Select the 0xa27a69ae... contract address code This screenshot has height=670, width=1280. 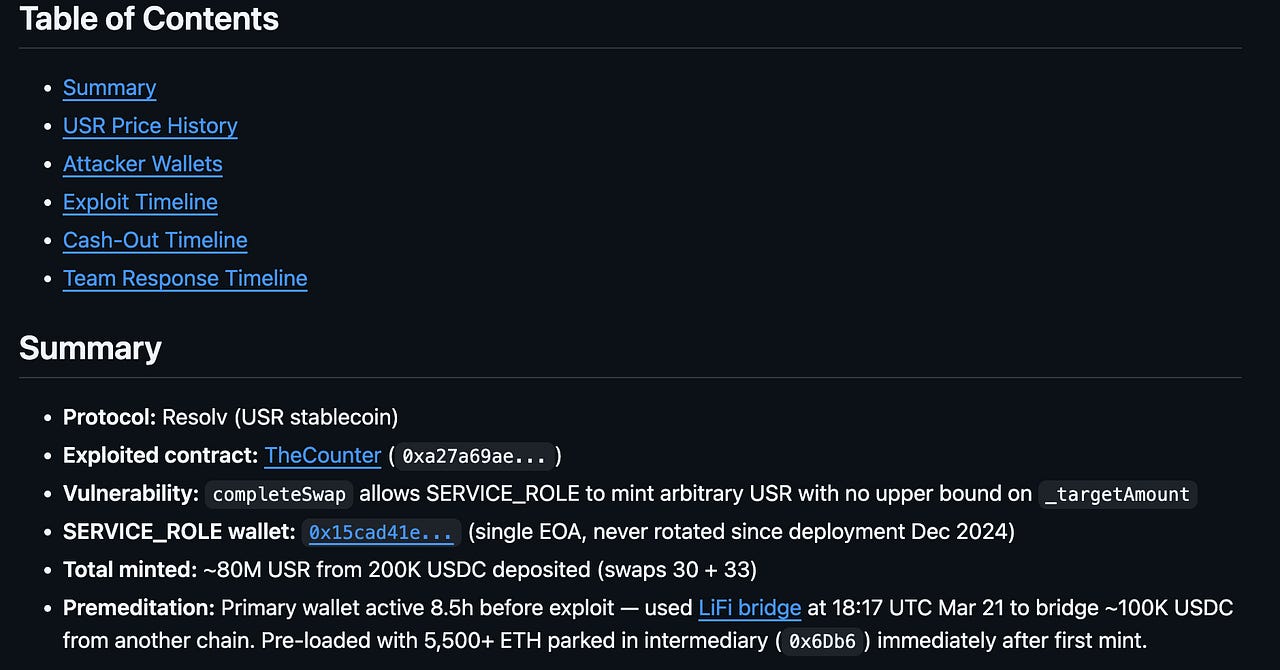[474, 456]
